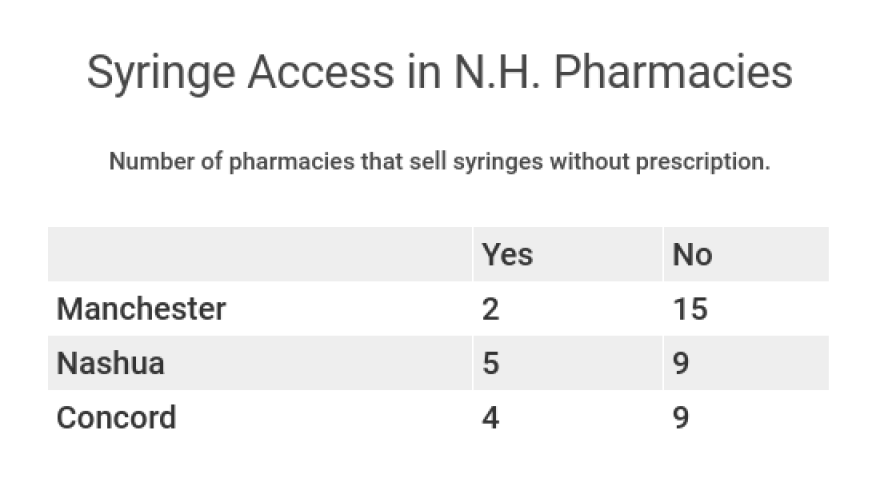
Task: Select Manchester's Yes value of 2
Action: [x=491, y=309]
